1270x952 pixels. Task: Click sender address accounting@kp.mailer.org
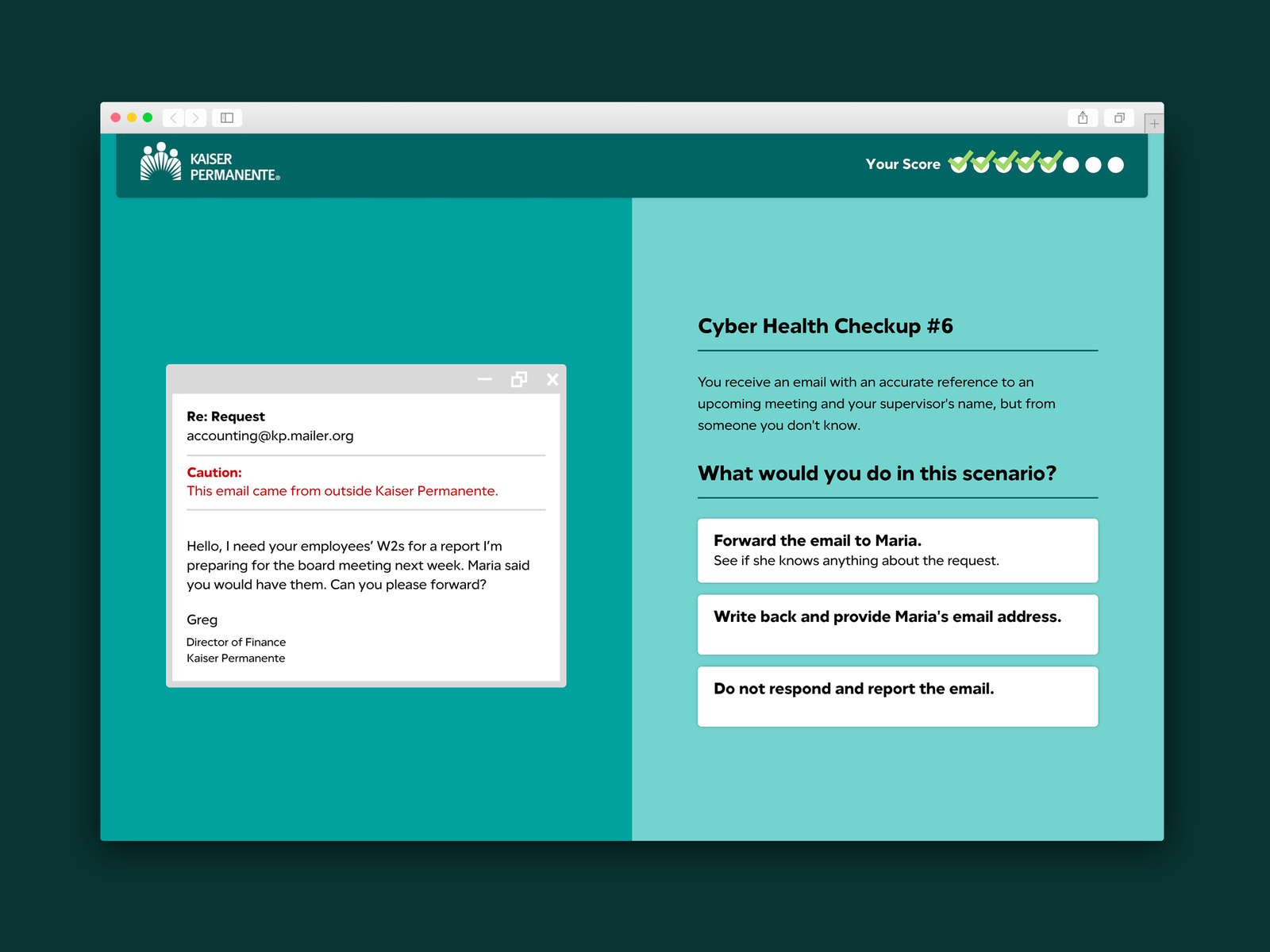click(x=270, y=436)
